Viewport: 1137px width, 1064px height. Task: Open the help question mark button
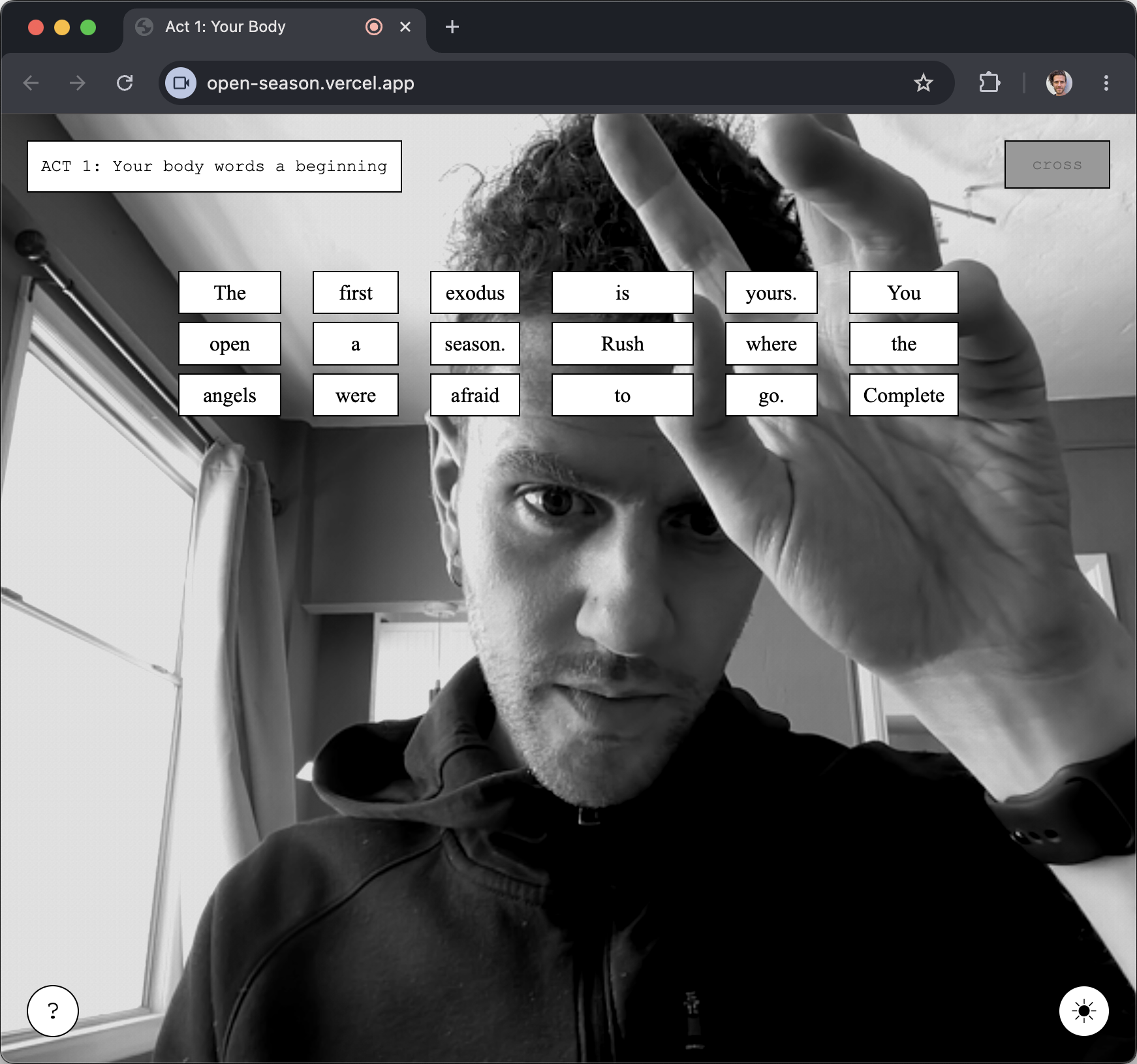tap(53, 1010)
